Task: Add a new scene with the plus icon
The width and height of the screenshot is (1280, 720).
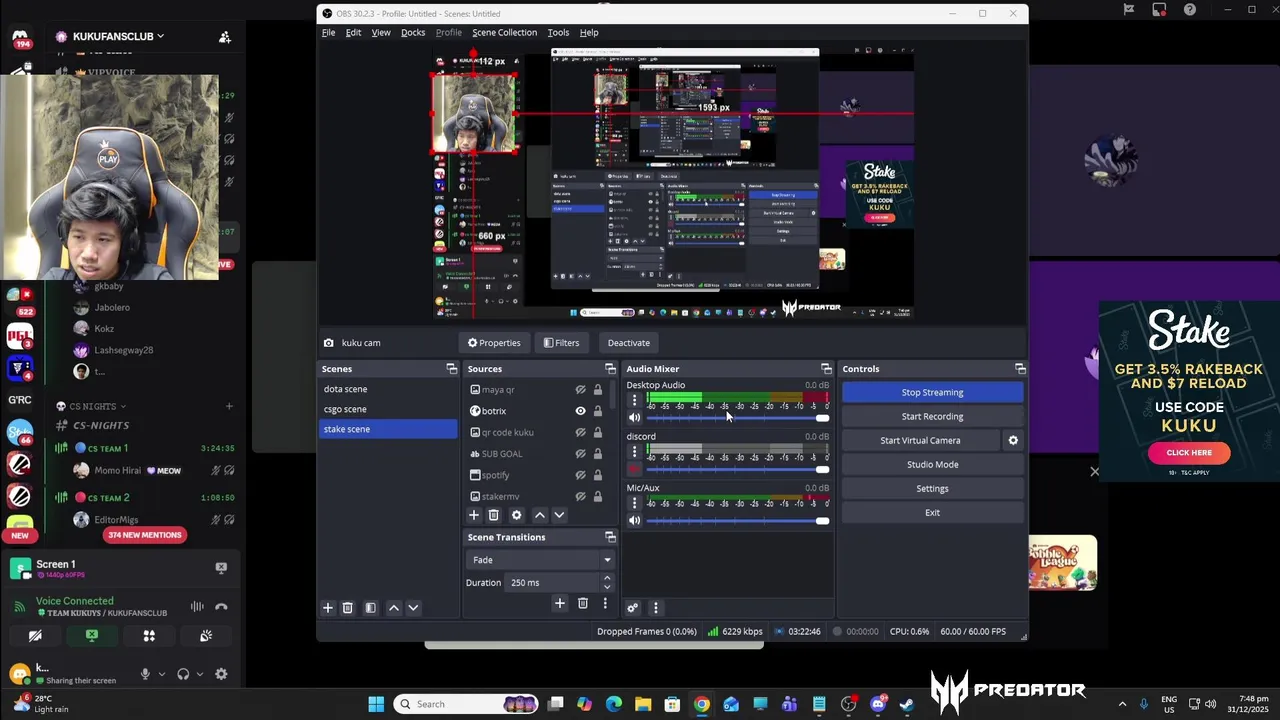Action: click(327, 608)
